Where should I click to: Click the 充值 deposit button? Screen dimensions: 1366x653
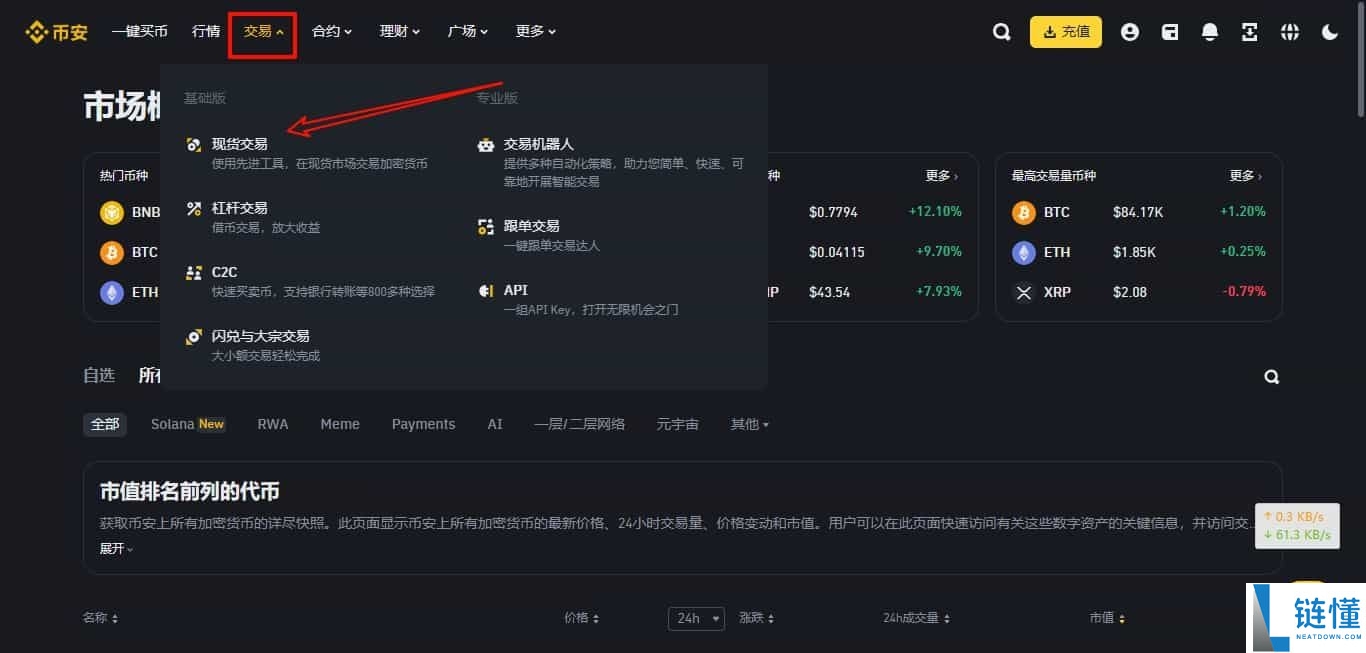(x=1066, y=32)
